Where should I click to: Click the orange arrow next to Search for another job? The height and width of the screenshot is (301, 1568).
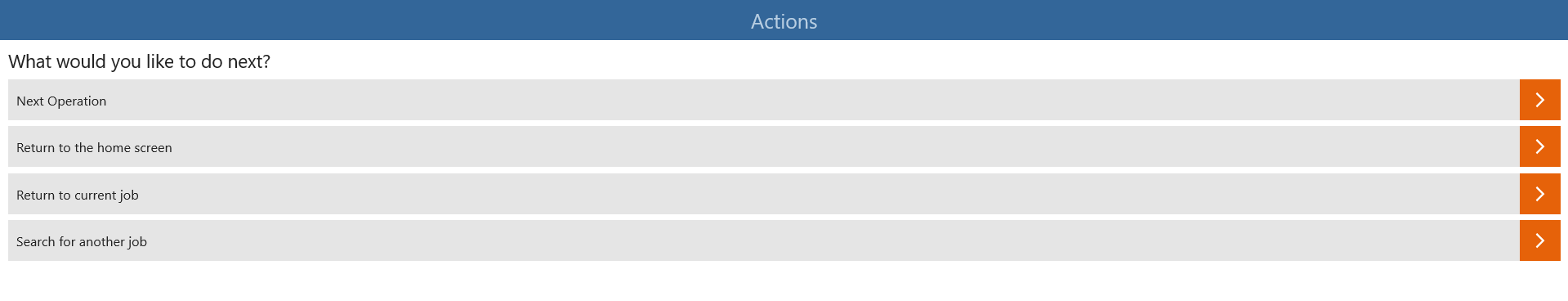[x=1539, y=240]
